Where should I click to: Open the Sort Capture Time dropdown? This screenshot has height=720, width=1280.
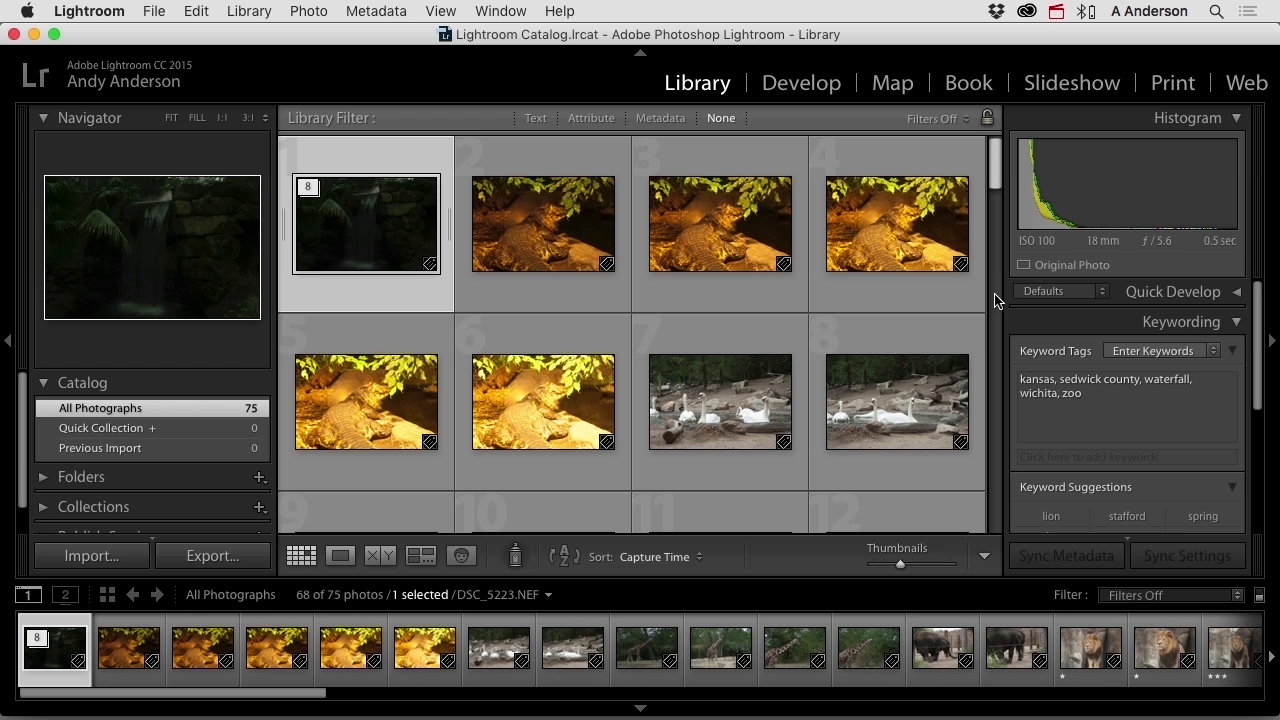click(661, 557)
